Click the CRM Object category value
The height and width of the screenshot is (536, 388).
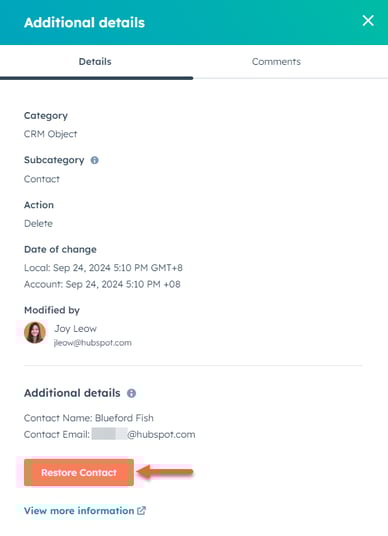click(51, 134)
